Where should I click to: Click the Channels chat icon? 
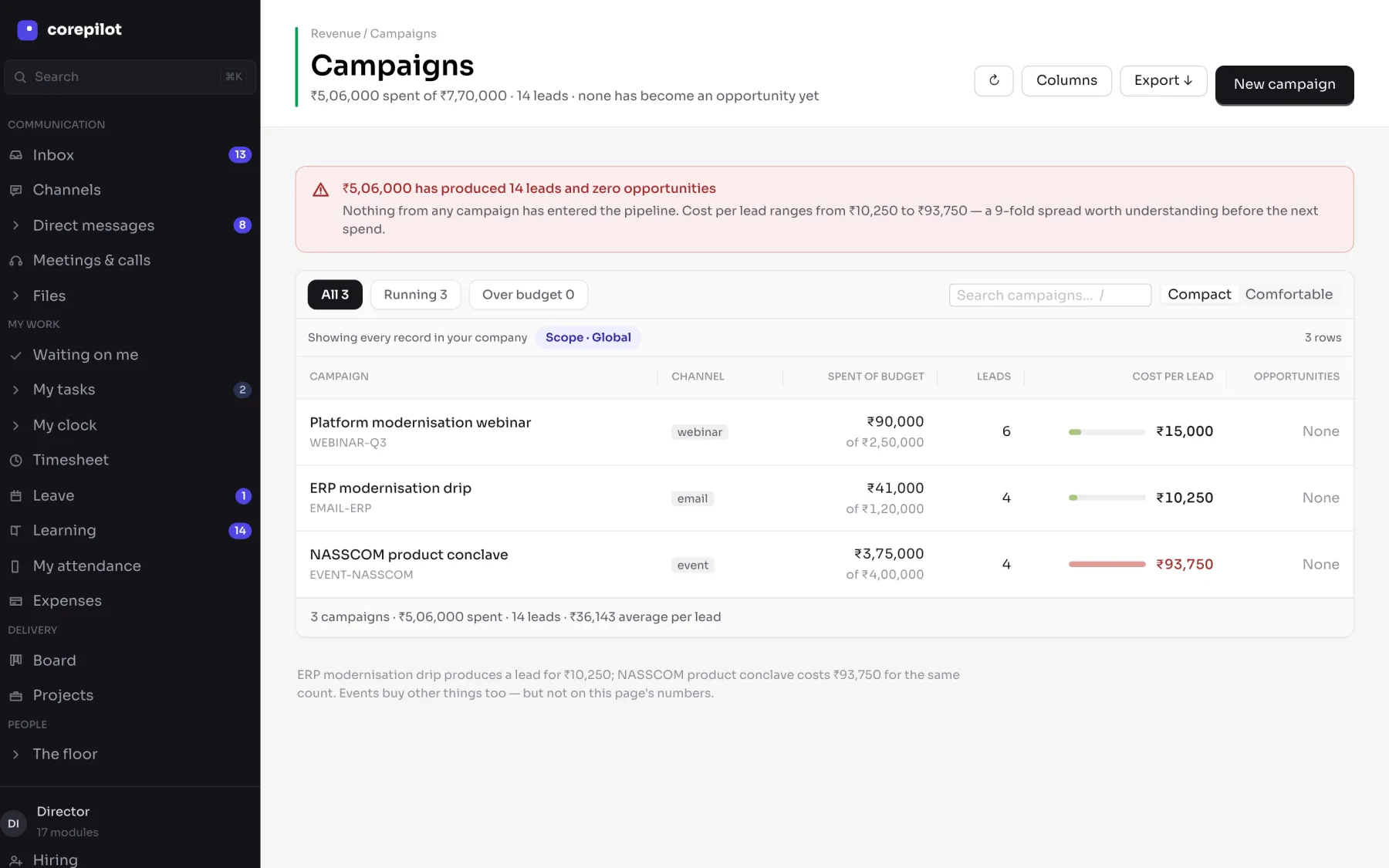tap(15, 190)
